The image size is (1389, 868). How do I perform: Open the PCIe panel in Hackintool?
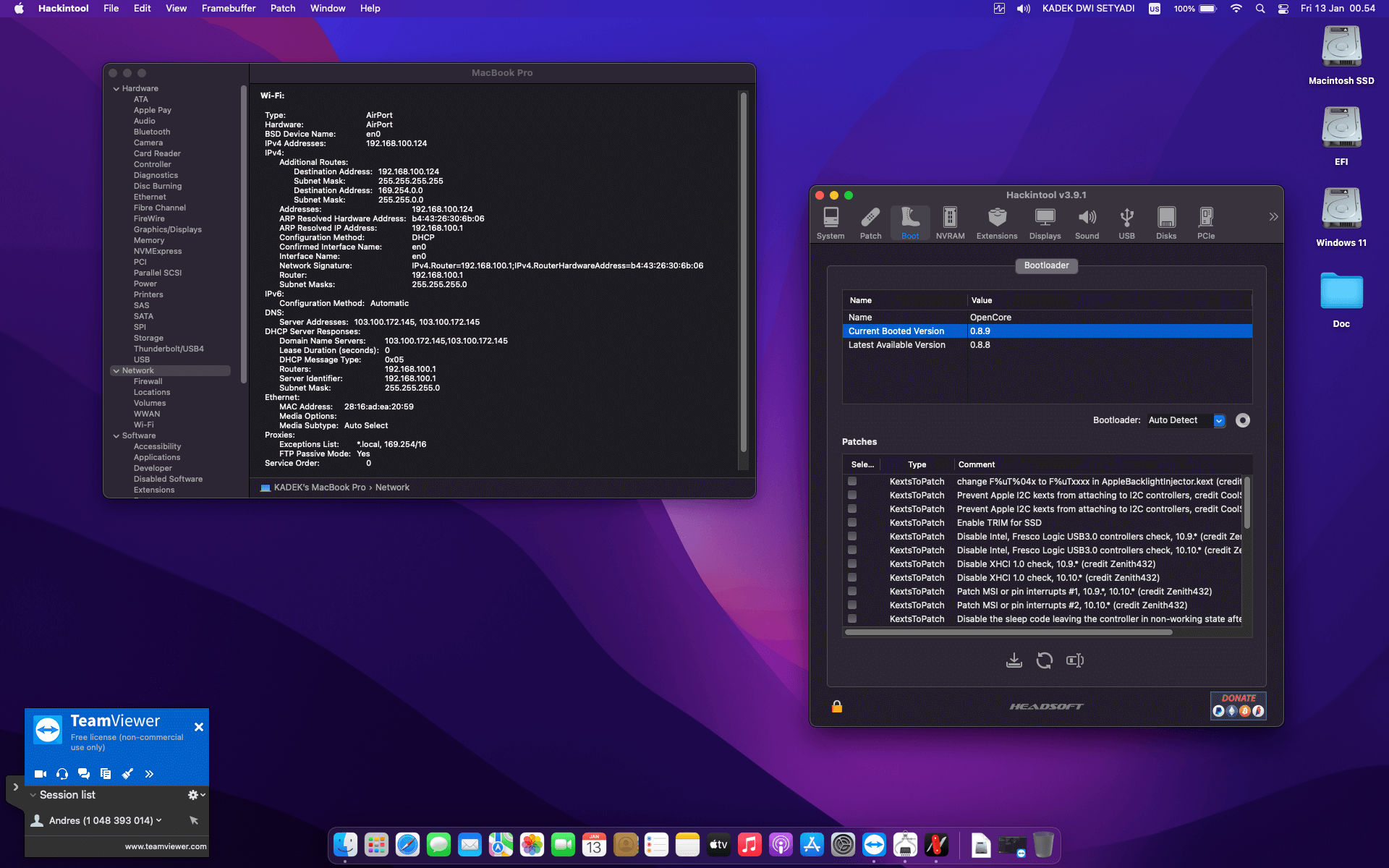[1205, 222]
